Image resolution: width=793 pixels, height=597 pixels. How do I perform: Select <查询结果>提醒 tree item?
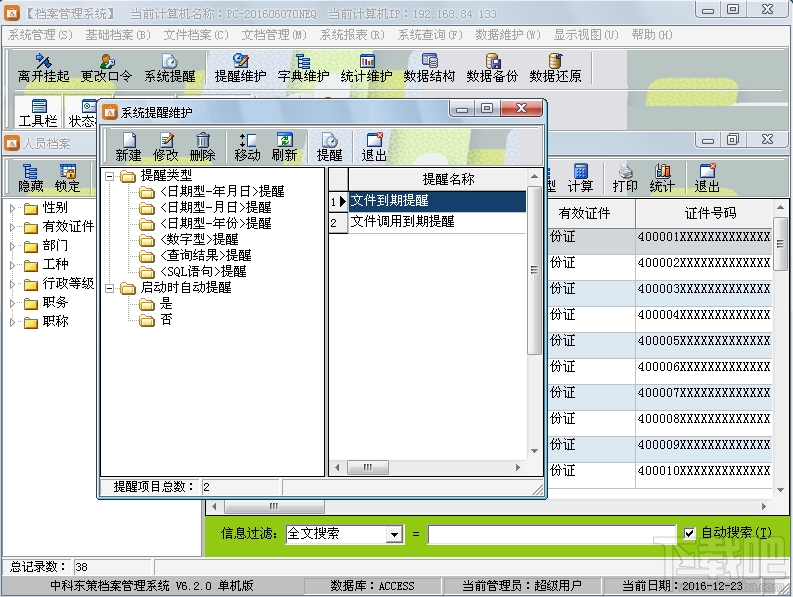pos(205,255)
